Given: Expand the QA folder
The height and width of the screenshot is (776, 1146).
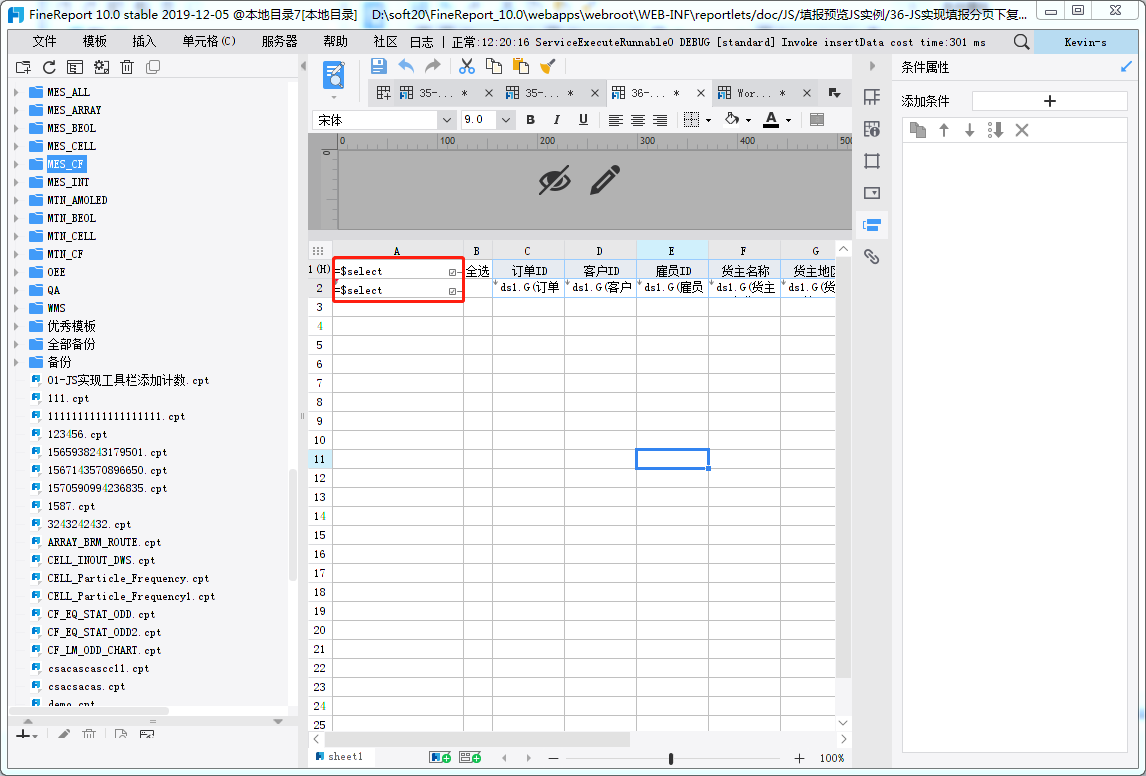Looking at the screenshot, I should pyautogui.click(x=16, y=290).
